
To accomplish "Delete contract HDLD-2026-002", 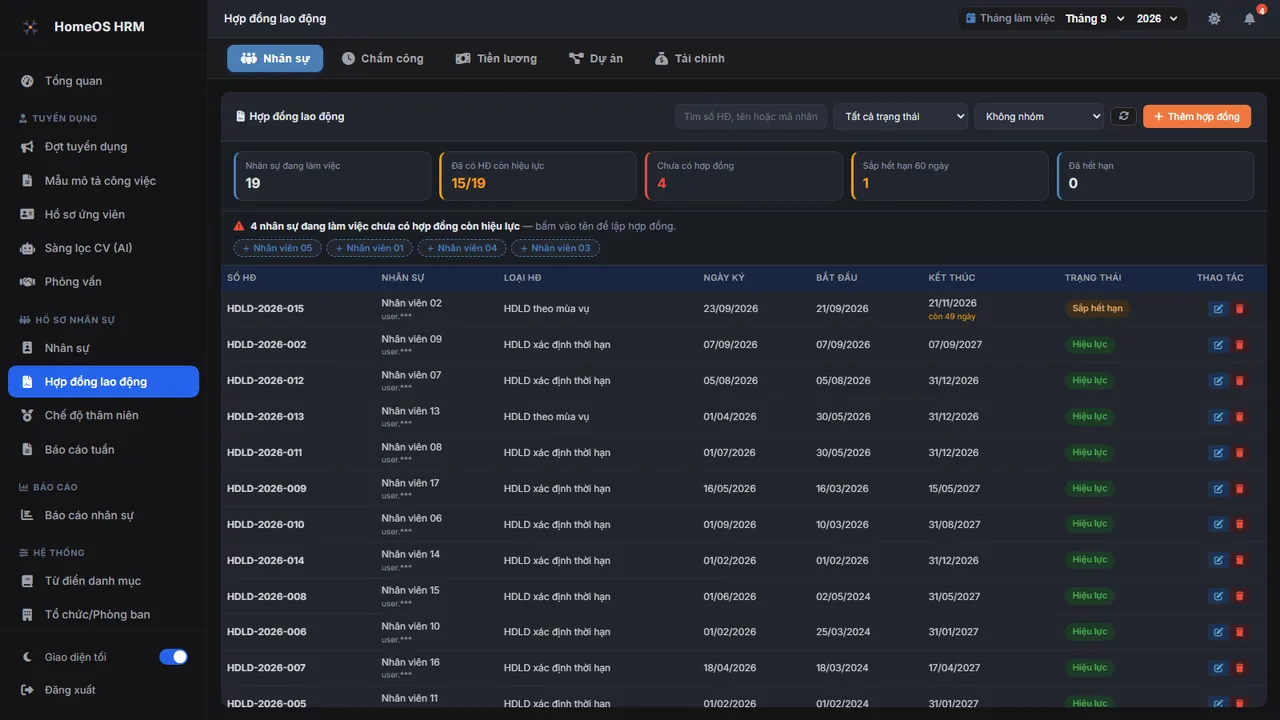I will click(1240, 345).
